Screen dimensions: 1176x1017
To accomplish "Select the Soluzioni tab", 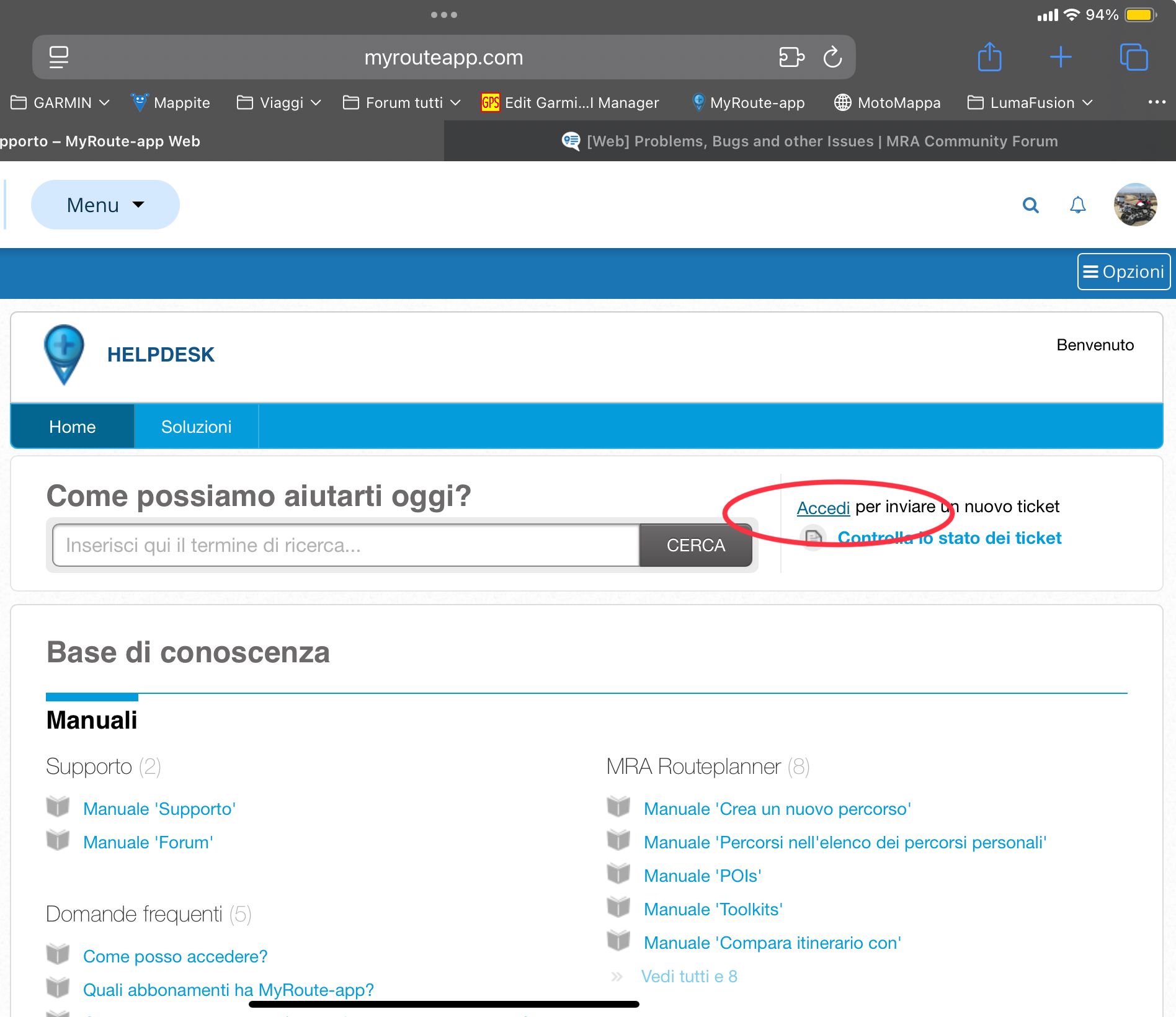I will coord(196,427).
